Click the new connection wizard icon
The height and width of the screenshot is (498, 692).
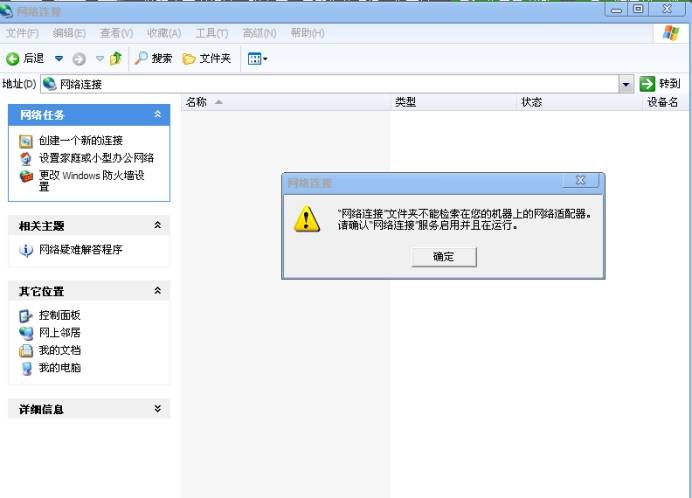26,141
